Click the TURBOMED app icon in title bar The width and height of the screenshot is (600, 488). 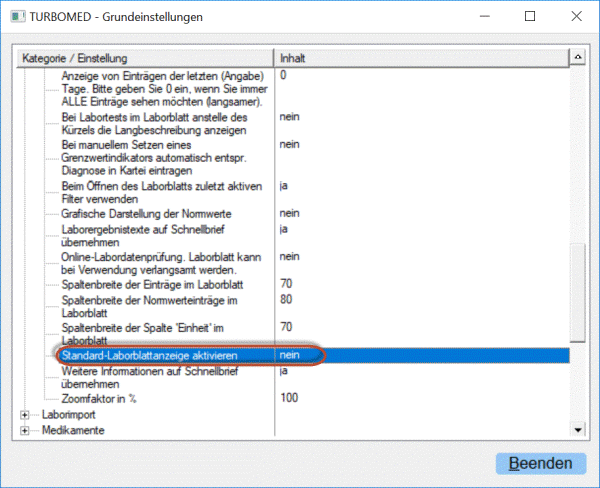pyautogui.click(x=17, y=17)
